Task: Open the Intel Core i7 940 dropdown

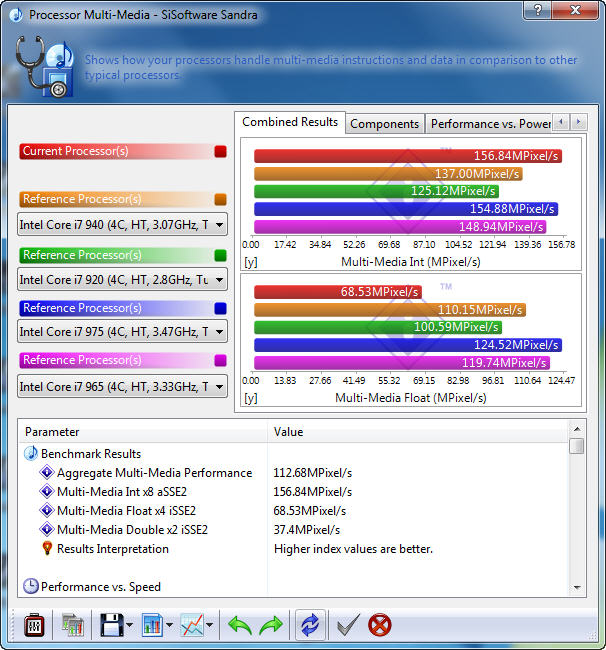Action: point(122,225)
